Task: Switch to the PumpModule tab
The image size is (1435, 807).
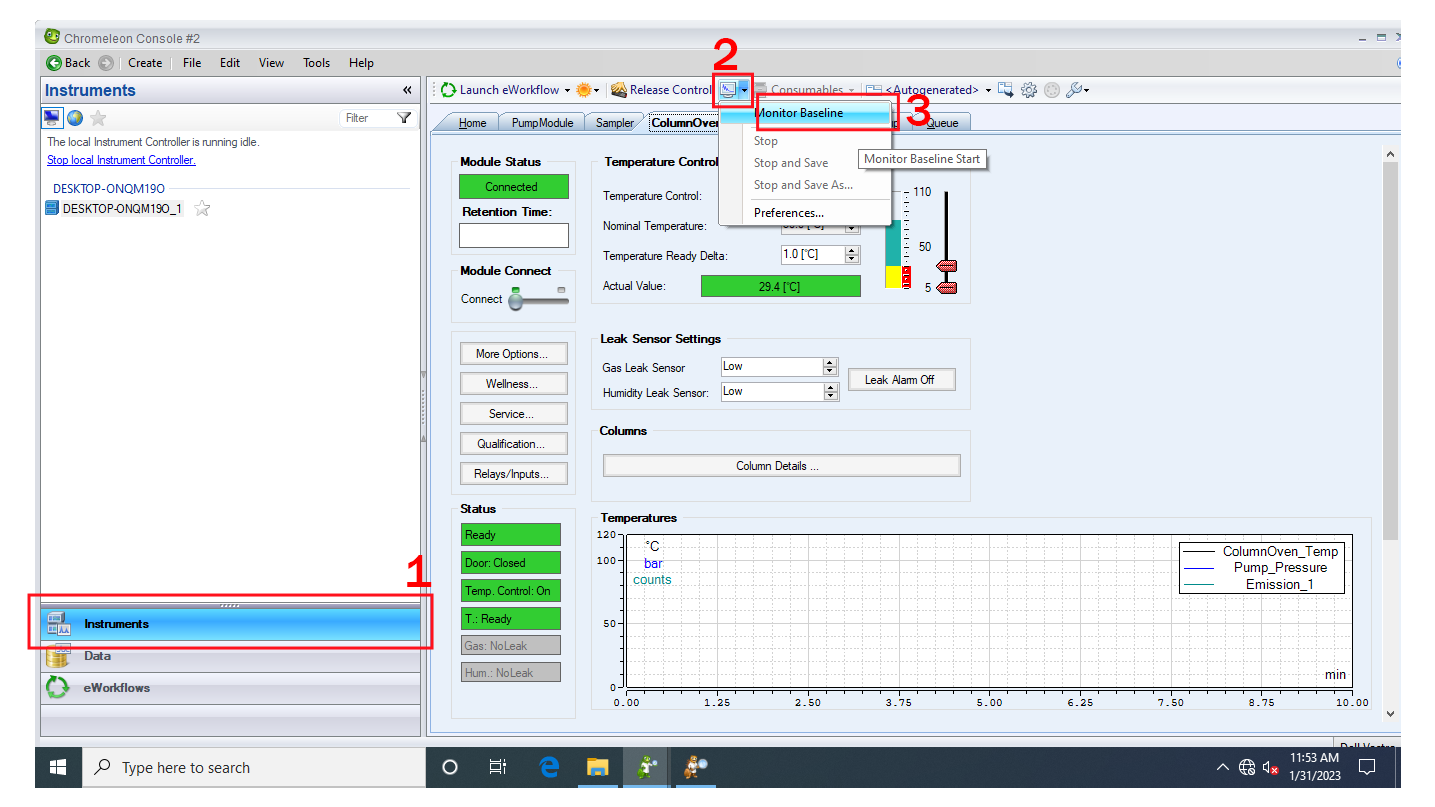Action: [542, 123]
